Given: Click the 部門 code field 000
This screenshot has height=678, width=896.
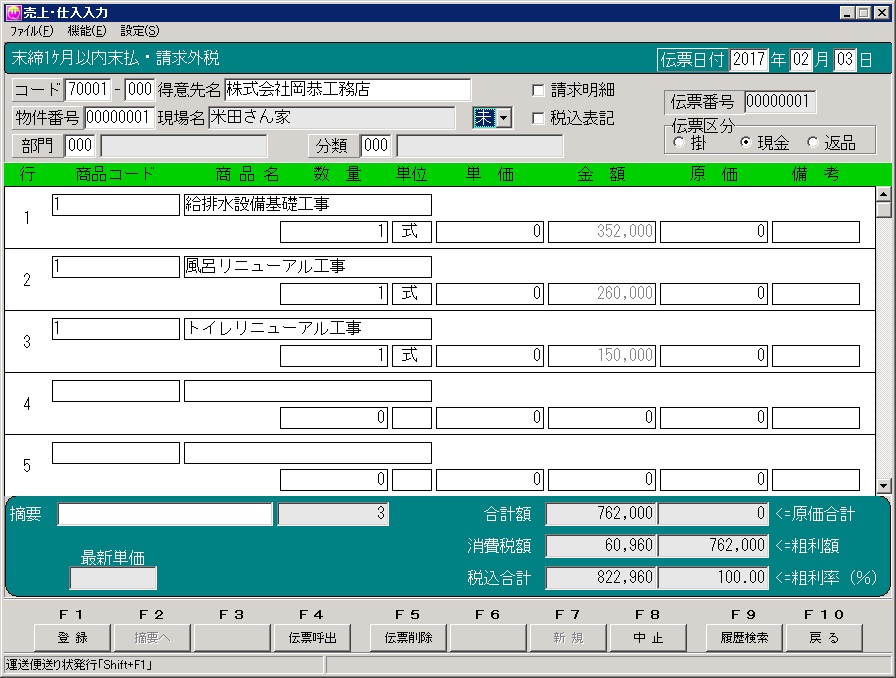Looking at the screenshot, I should (x=80, y=146).
